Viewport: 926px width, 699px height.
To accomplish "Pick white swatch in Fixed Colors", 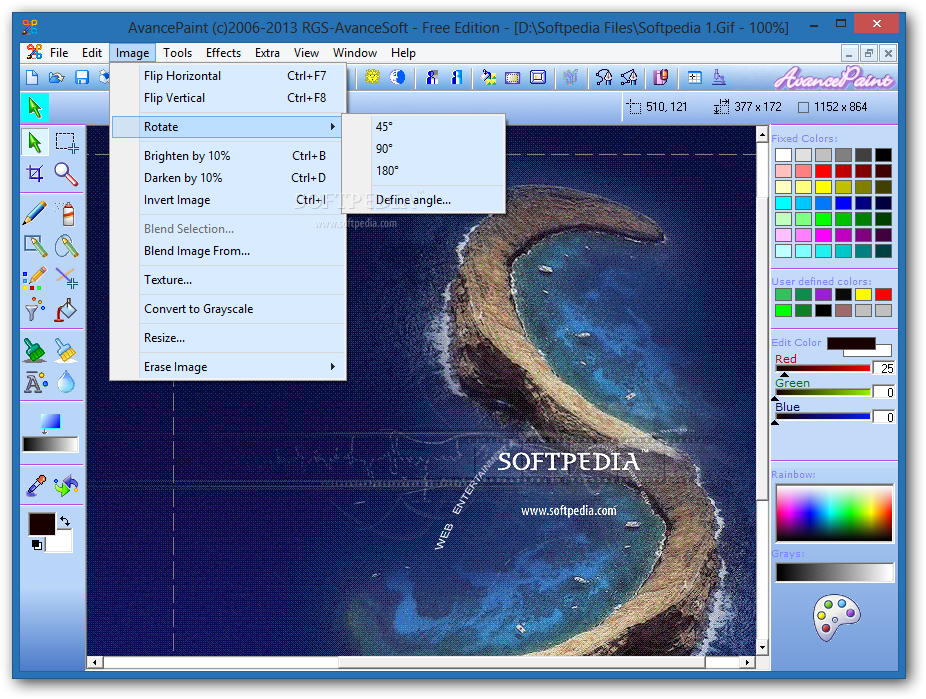I will pos(783,155).
